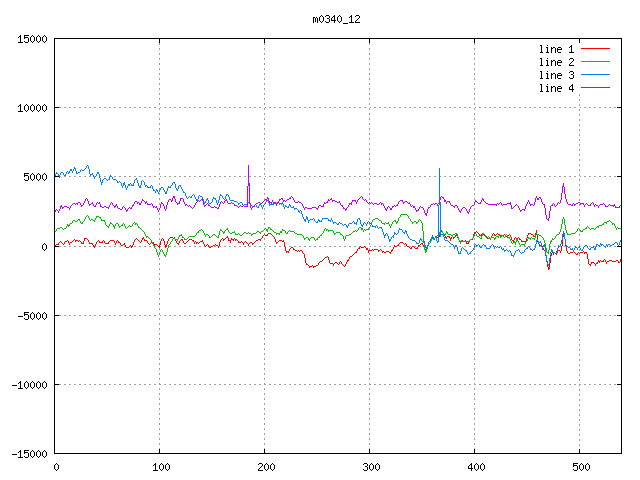Image resolution: width=640 pixels, height=480 pixels.
Task: Click the blue line 3 legend sample
Action: (x=596, y=75)
